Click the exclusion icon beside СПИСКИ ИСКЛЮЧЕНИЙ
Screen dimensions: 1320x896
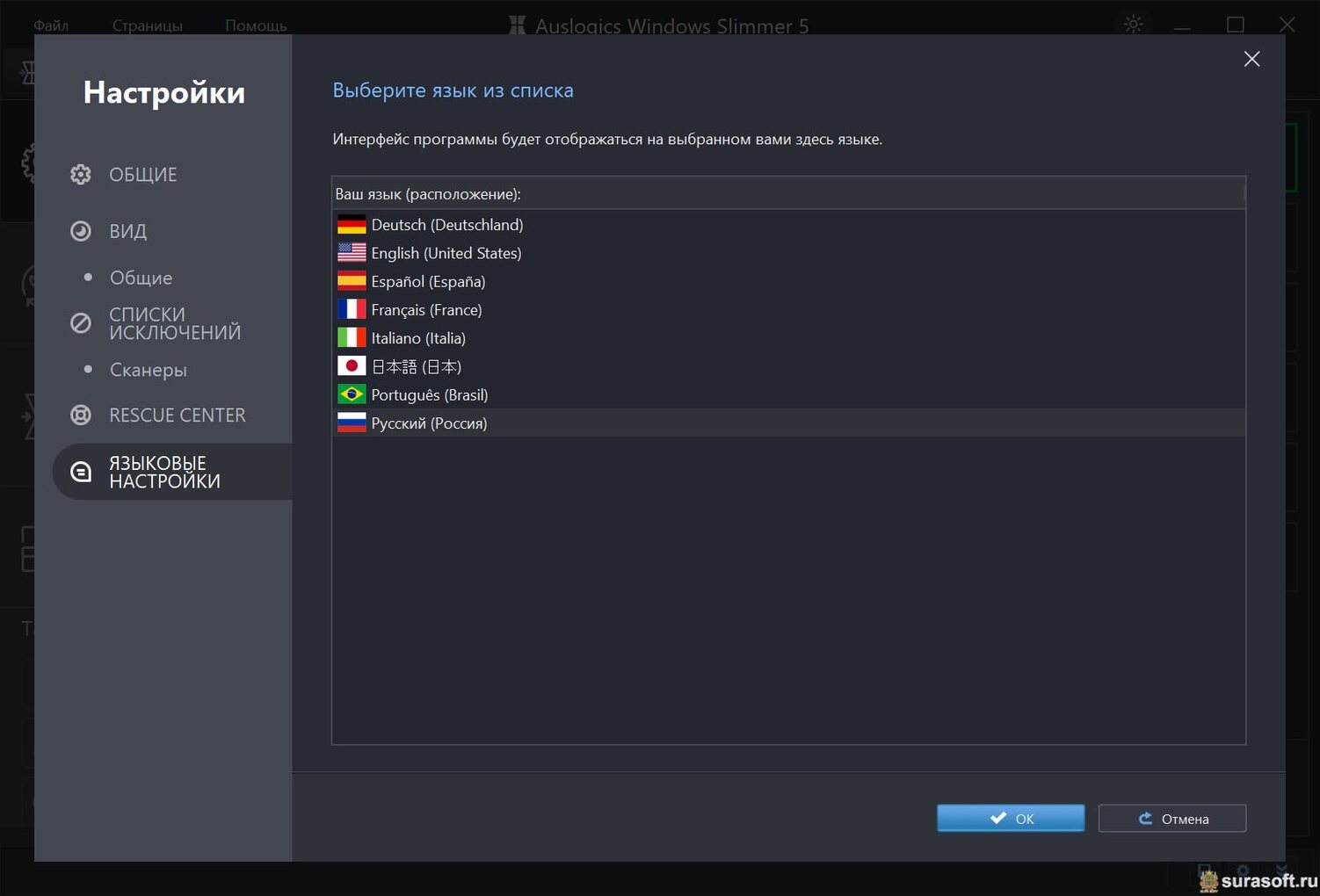point(81,323)
